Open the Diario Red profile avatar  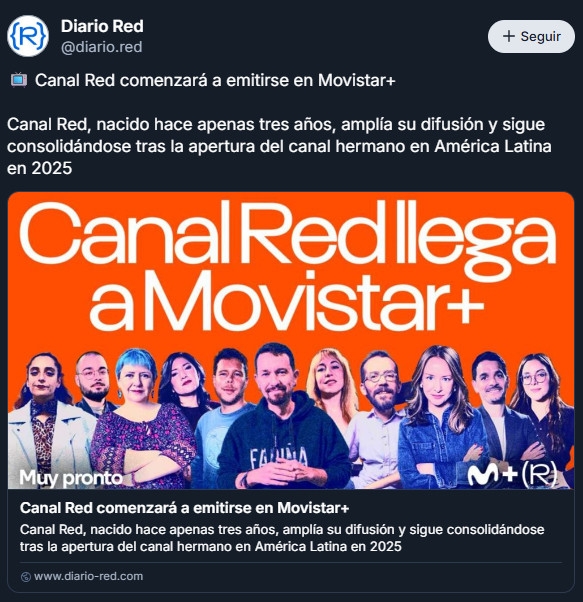(x=28, y=36)
